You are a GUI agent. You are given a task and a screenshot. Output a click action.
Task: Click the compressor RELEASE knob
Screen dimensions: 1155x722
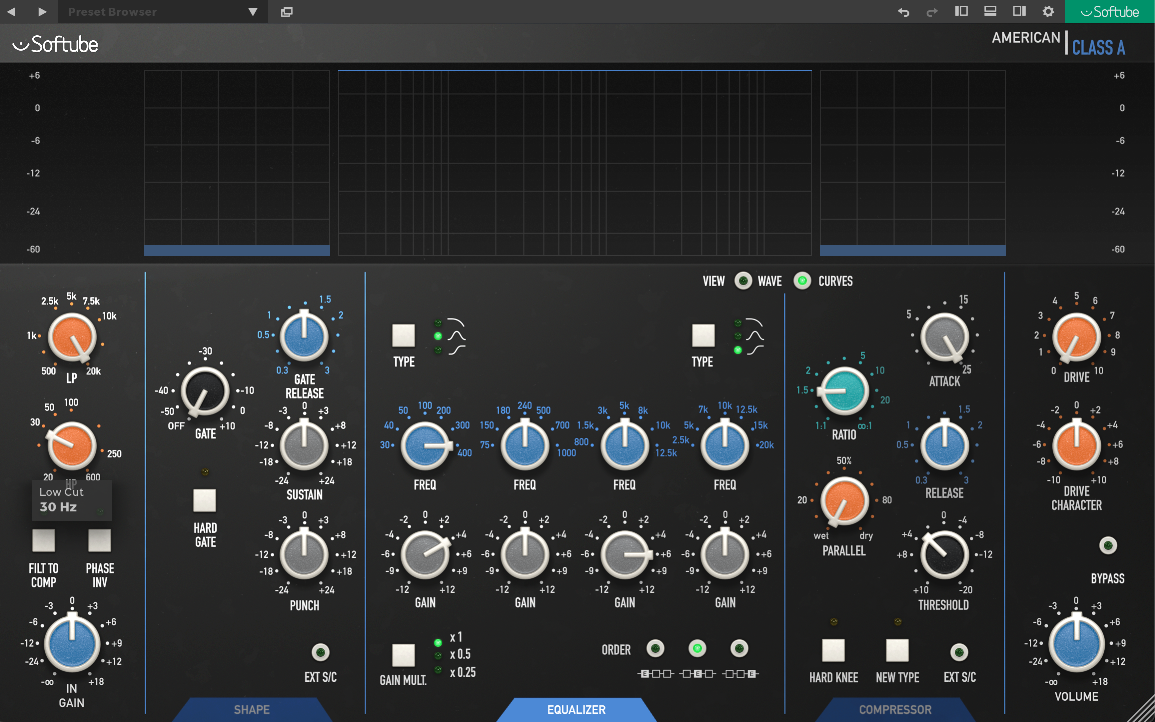point(944,446)
